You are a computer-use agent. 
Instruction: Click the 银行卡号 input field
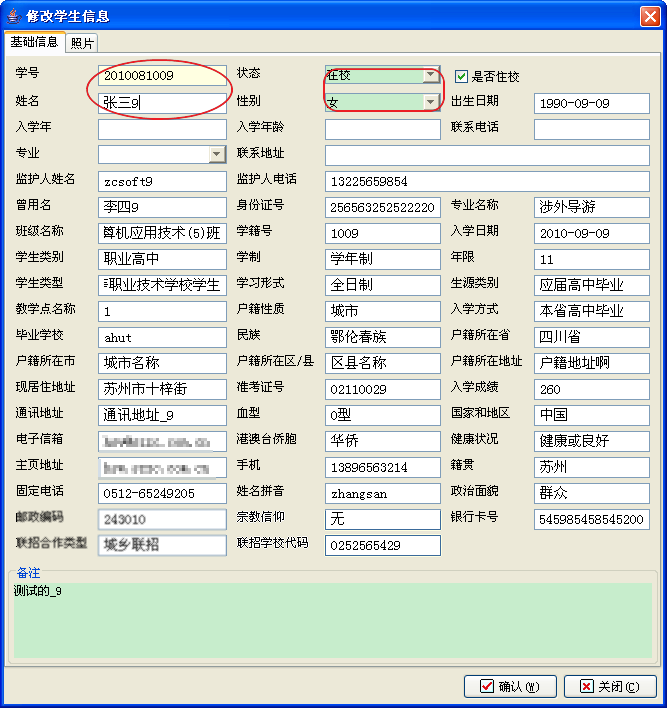coord(592,520)
